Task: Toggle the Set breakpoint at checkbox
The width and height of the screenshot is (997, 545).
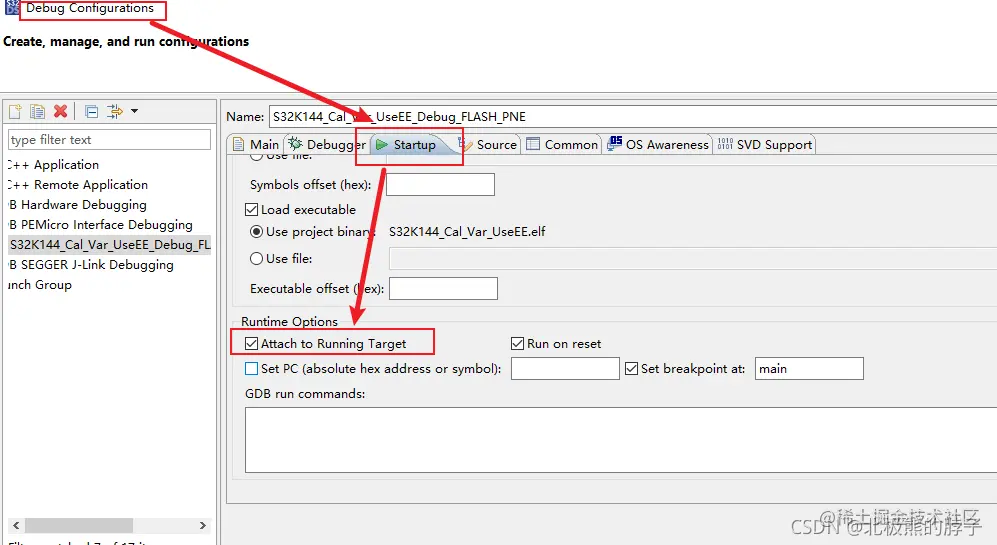Action: click(x=631, y=369)
